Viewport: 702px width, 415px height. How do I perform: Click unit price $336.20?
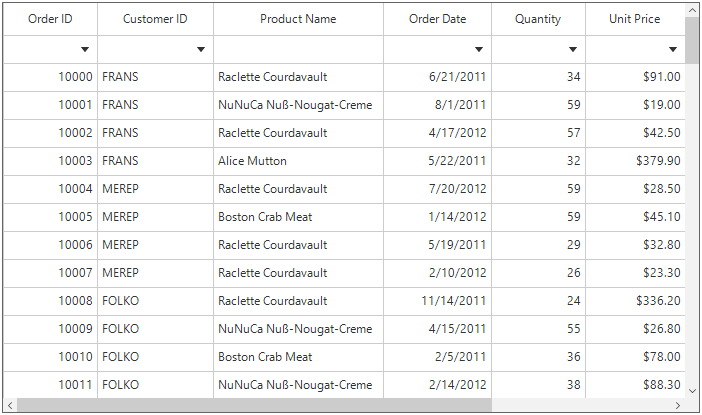[x=635, y=301]
